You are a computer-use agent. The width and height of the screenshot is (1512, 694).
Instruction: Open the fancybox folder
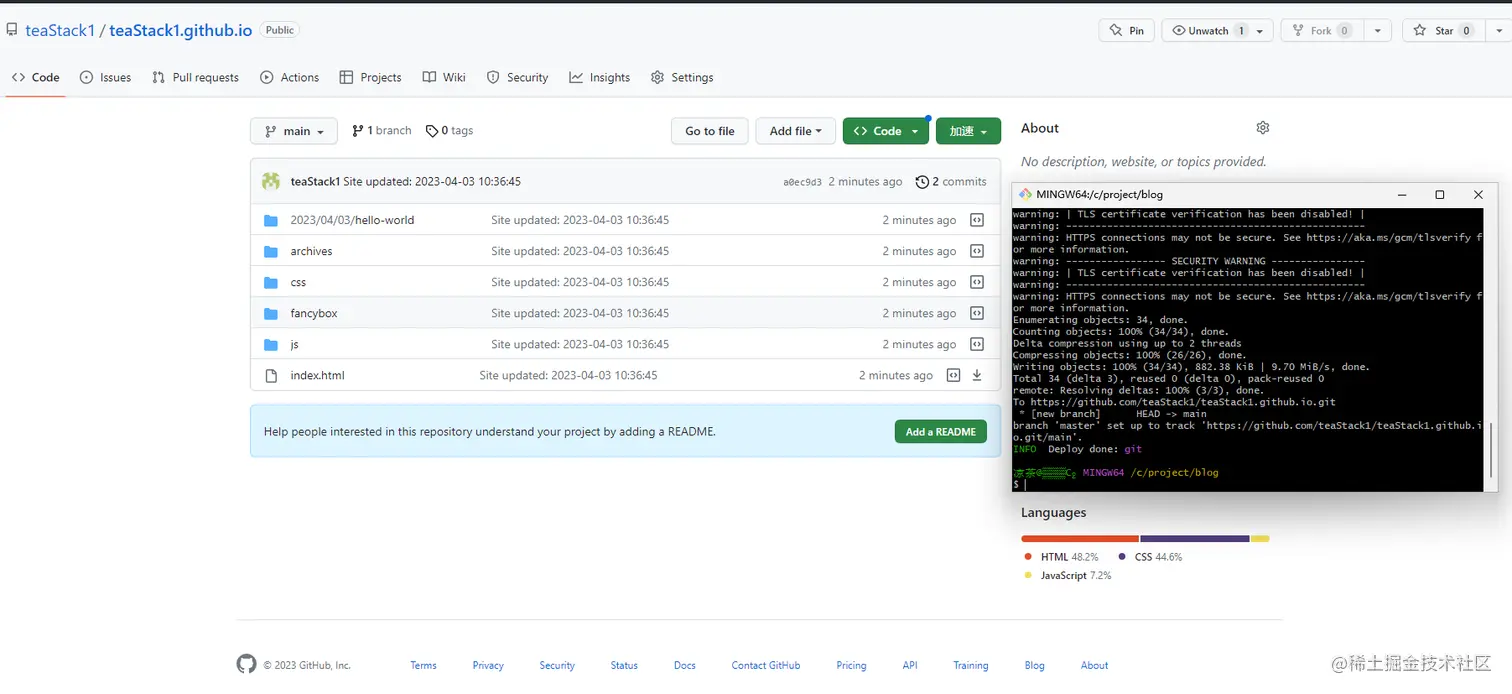coord(314,313)
